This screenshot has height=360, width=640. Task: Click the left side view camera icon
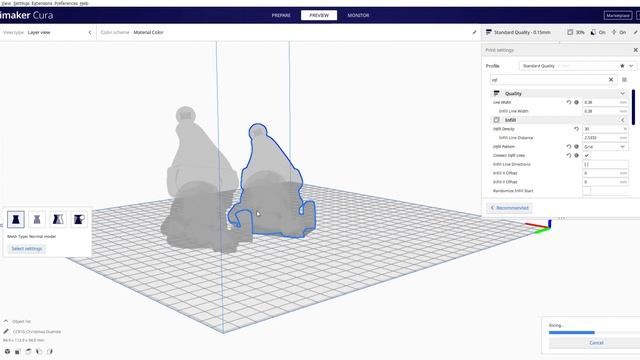coord(39,351)
